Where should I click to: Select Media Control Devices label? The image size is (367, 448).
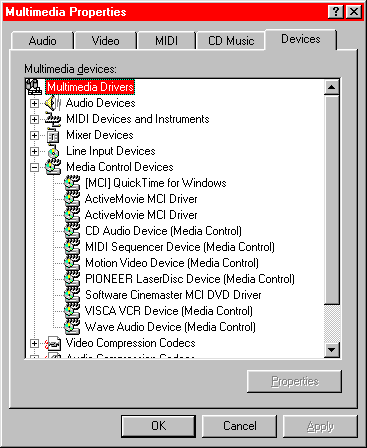click(x=120, y=167)
